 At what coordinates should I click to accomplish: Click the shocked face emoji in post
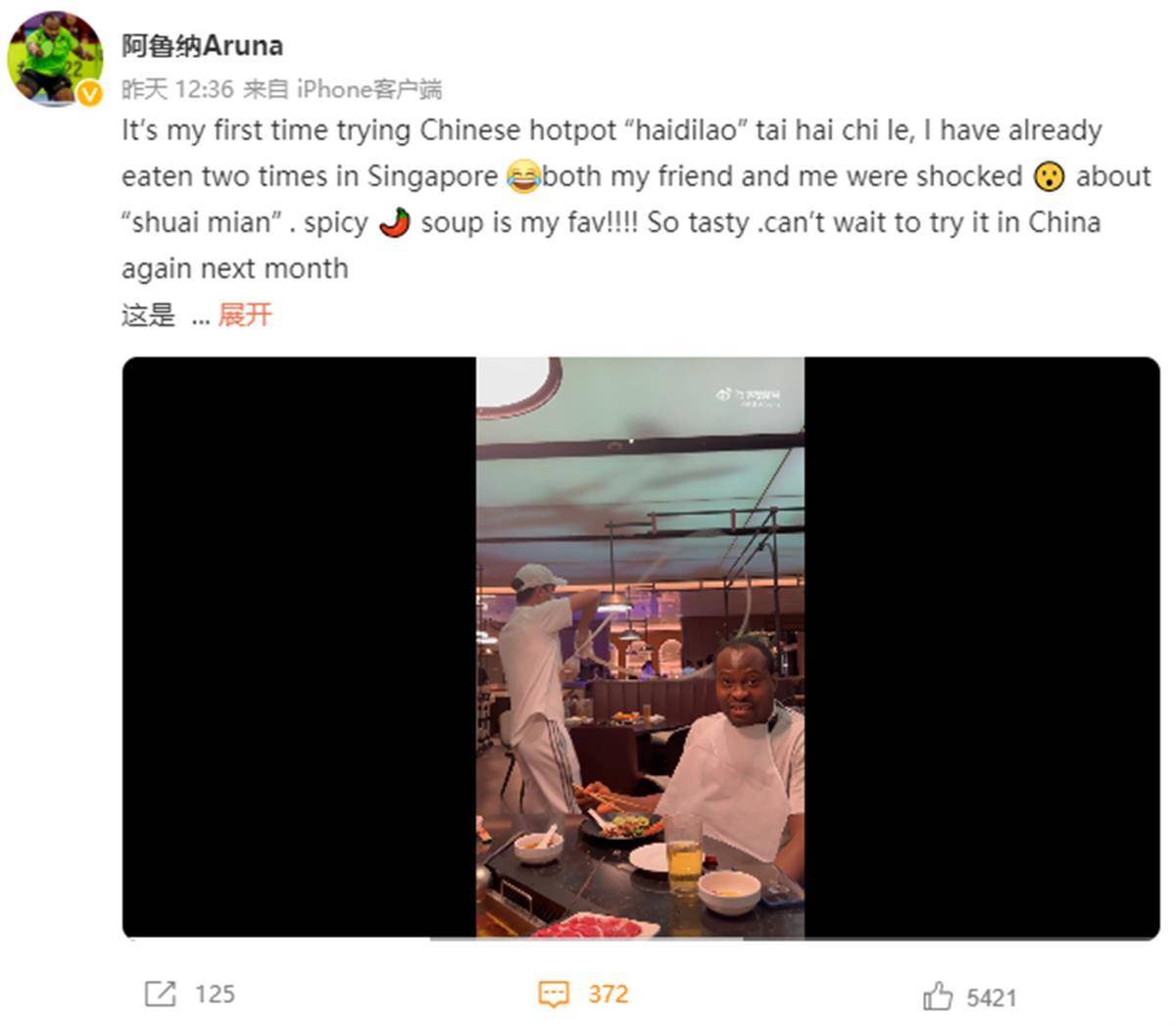tap(1049, 177)
